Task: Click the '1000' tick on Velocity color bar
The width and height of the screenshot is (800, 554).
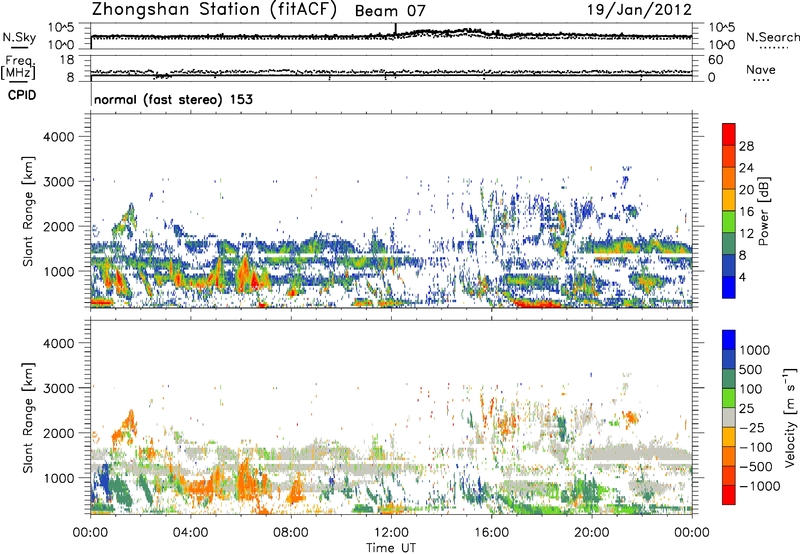Action: [755, 350]
